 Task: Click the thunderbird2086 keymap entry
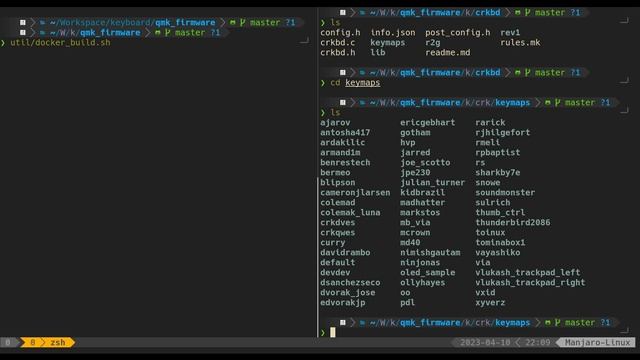point(513,222)
